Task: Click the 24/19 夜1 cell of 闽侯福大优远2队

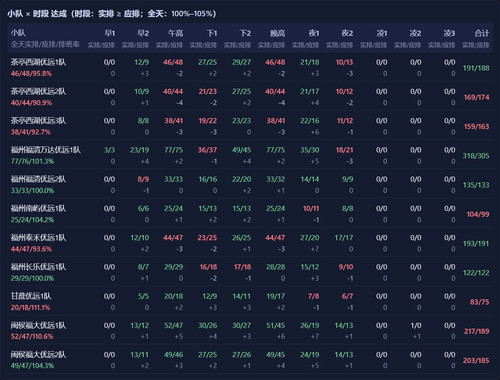Action: tap(310, 355)
